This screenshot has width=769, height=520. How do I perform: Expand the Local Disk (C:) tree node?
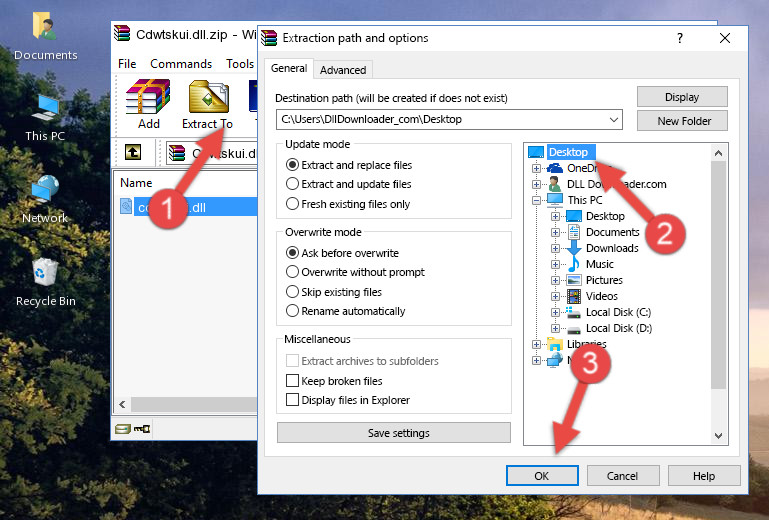[555, 312]
